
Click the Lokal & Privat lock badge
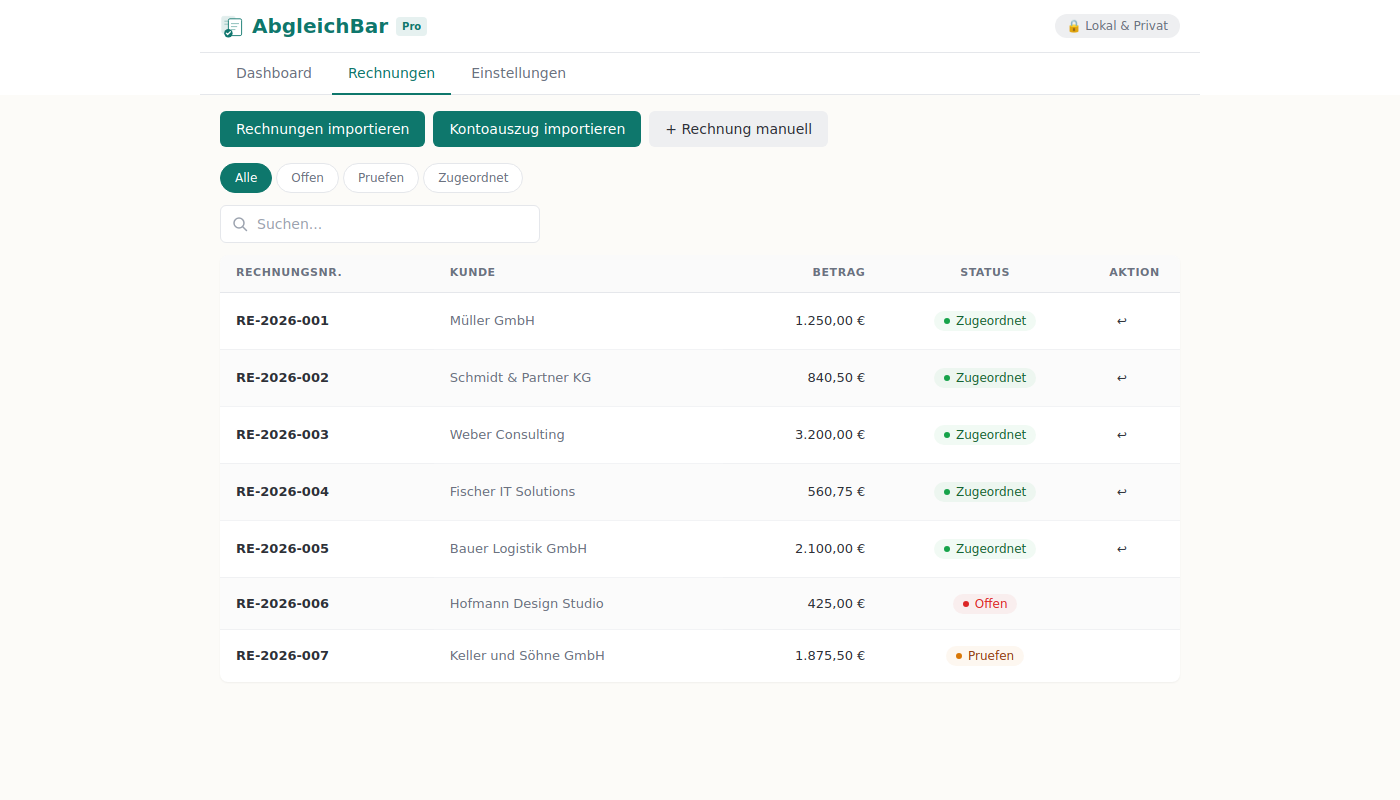coord(1117,26)
